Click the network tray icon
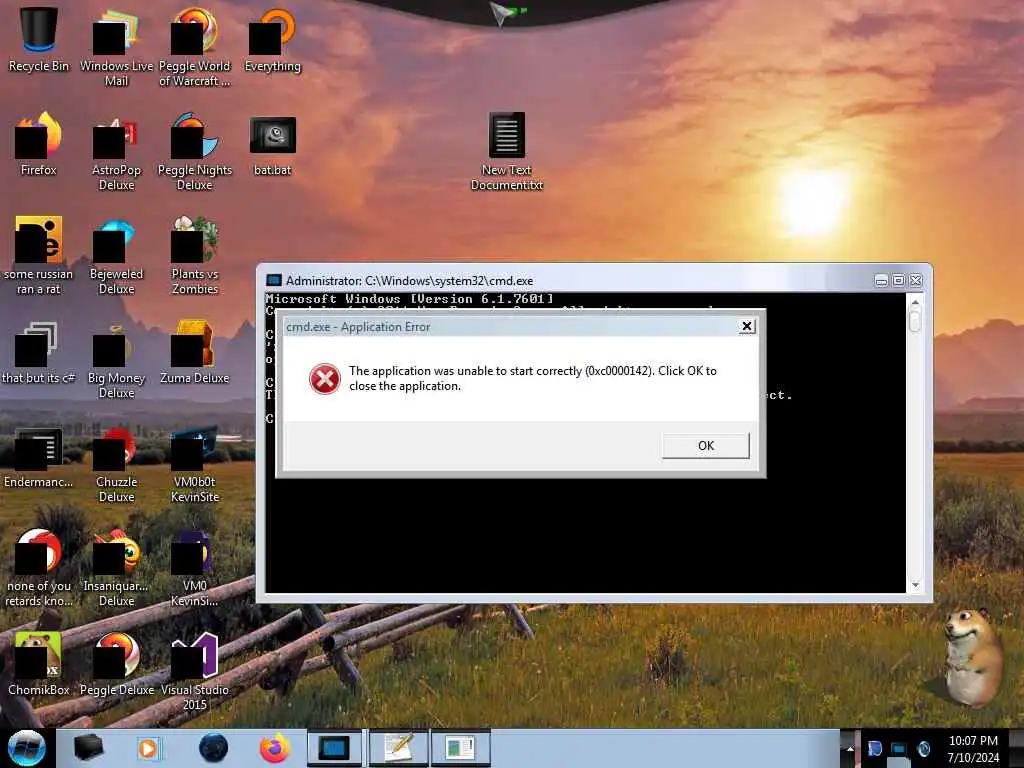This screenshot has width=1024, height=768. tap(899, 749)
